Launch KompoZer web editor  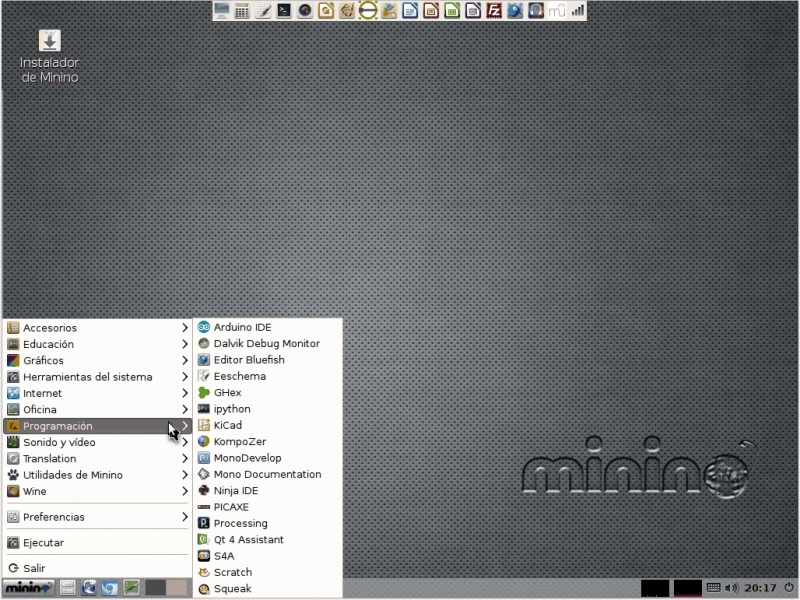(268, 441)
